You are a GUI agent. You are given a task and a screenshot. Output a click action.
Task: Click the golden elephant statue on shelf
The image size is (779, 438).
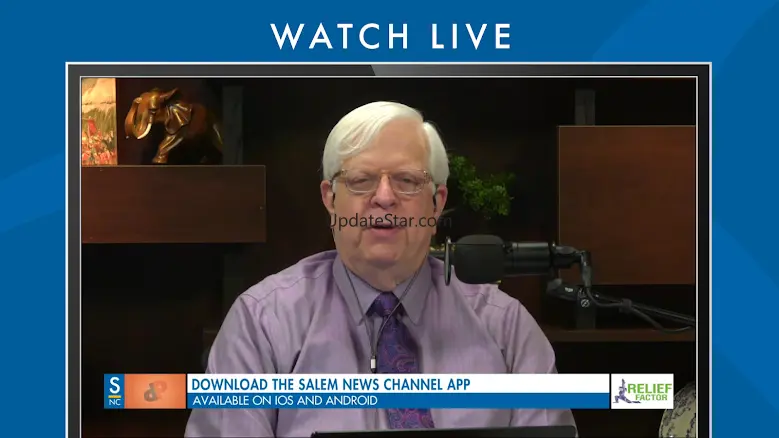pyautogui.click(x=171, y=121)
